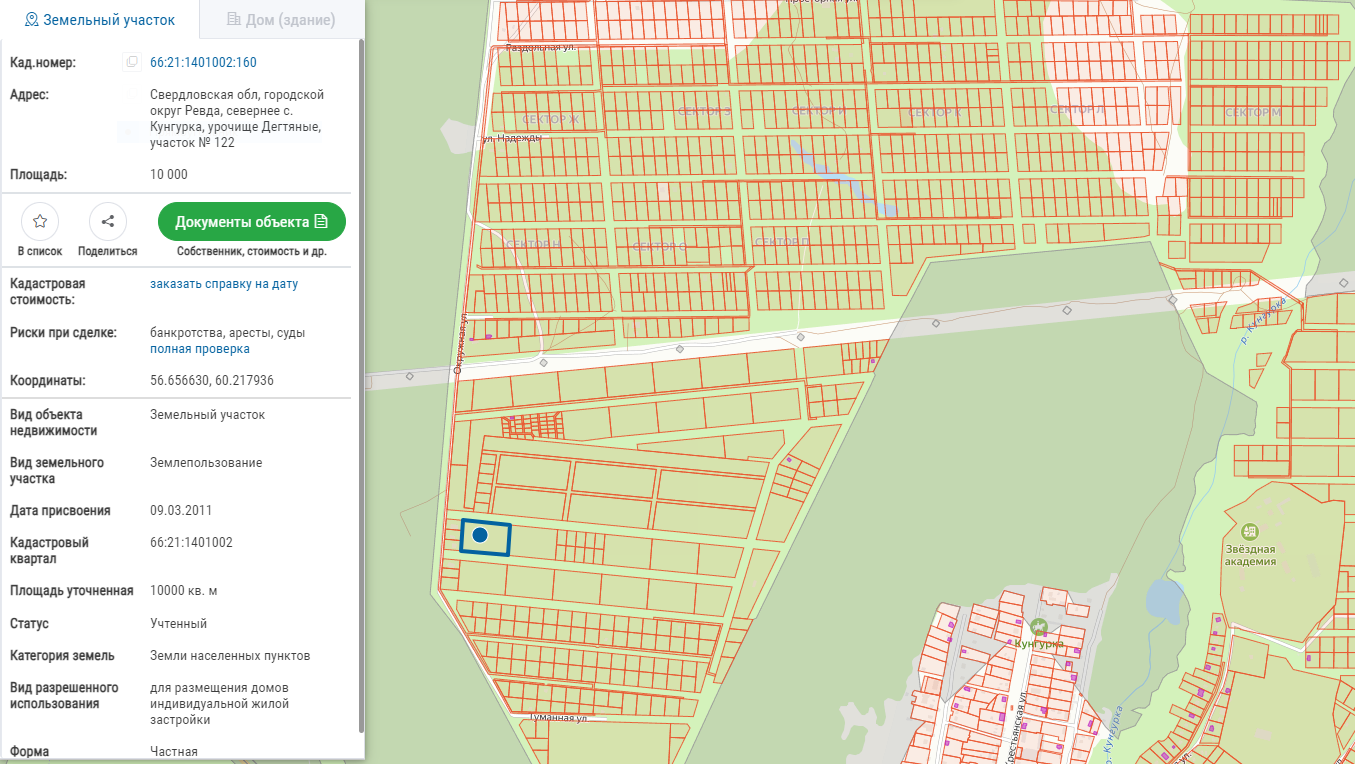Click the blue marker on the selected parcel
Viewport: 1355px width, 764px height.
tap(480, 536)
